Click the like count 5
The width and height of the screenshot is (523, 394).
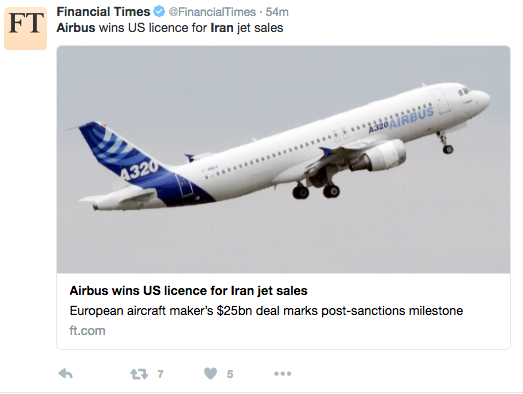point(230,374)
